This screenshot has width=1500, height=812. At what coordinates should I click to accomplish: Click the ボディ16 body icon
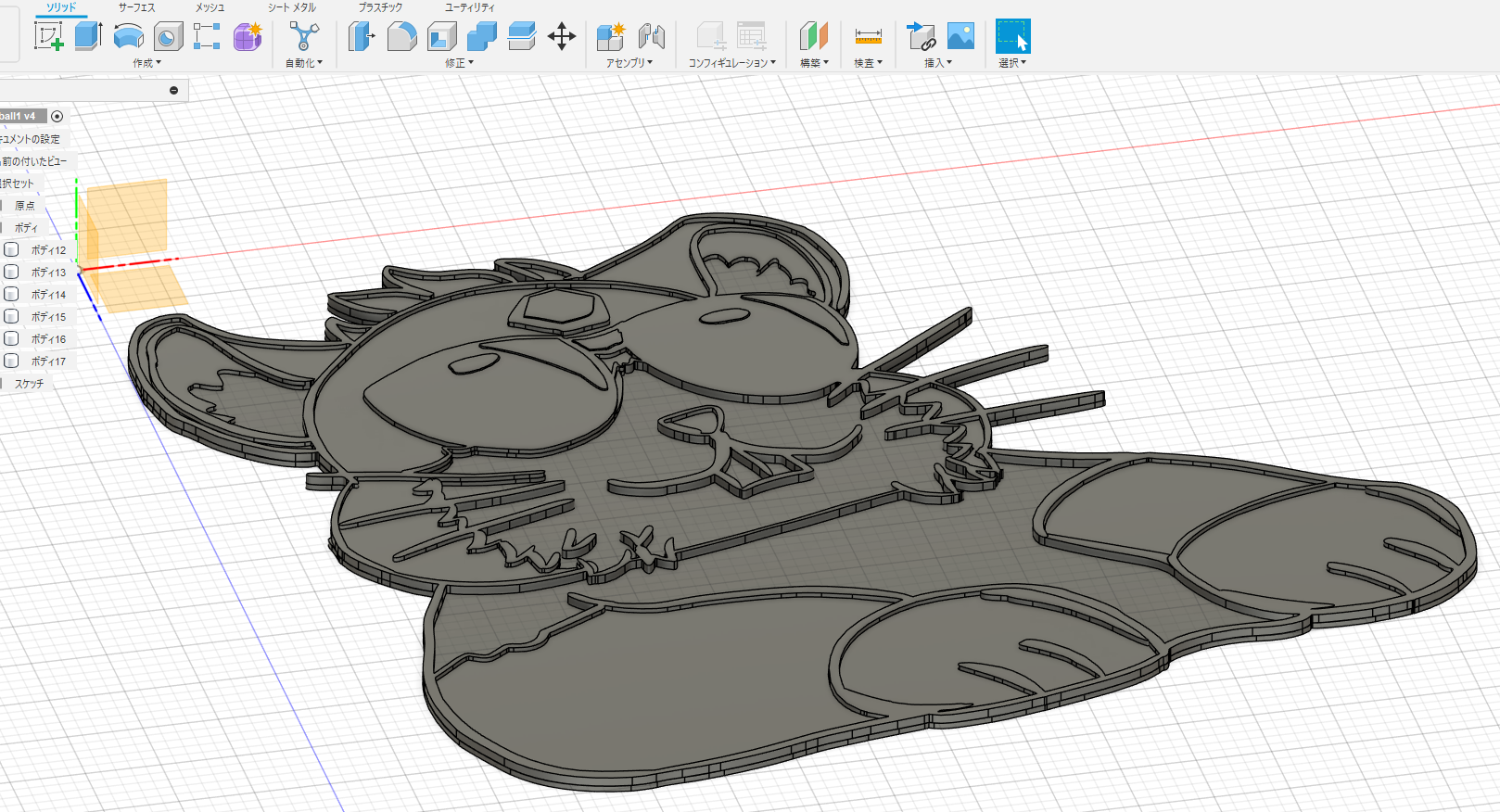pyautogui.click(x=11, y=338)
